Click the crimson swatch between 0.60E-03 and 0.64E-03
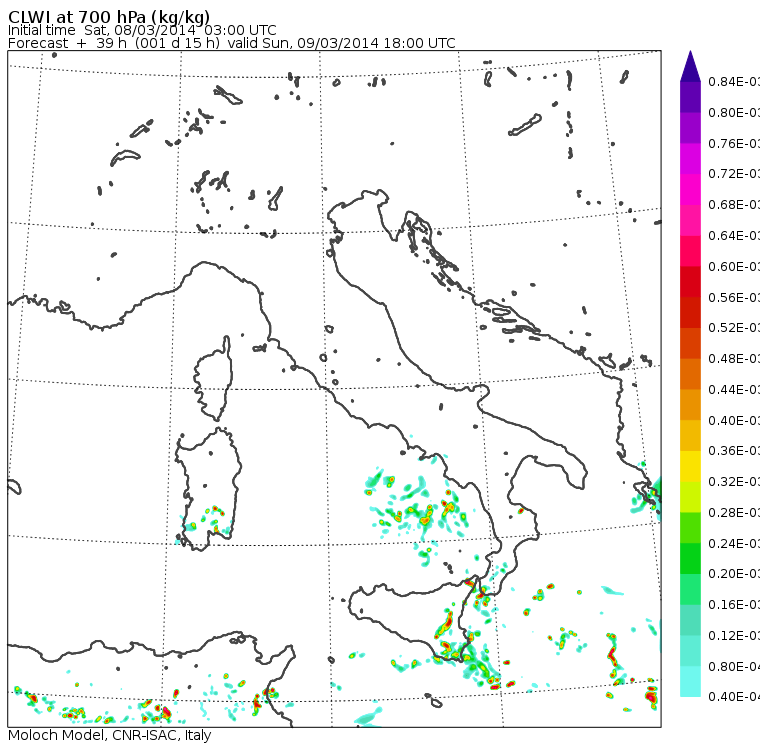 coord(690,251)
